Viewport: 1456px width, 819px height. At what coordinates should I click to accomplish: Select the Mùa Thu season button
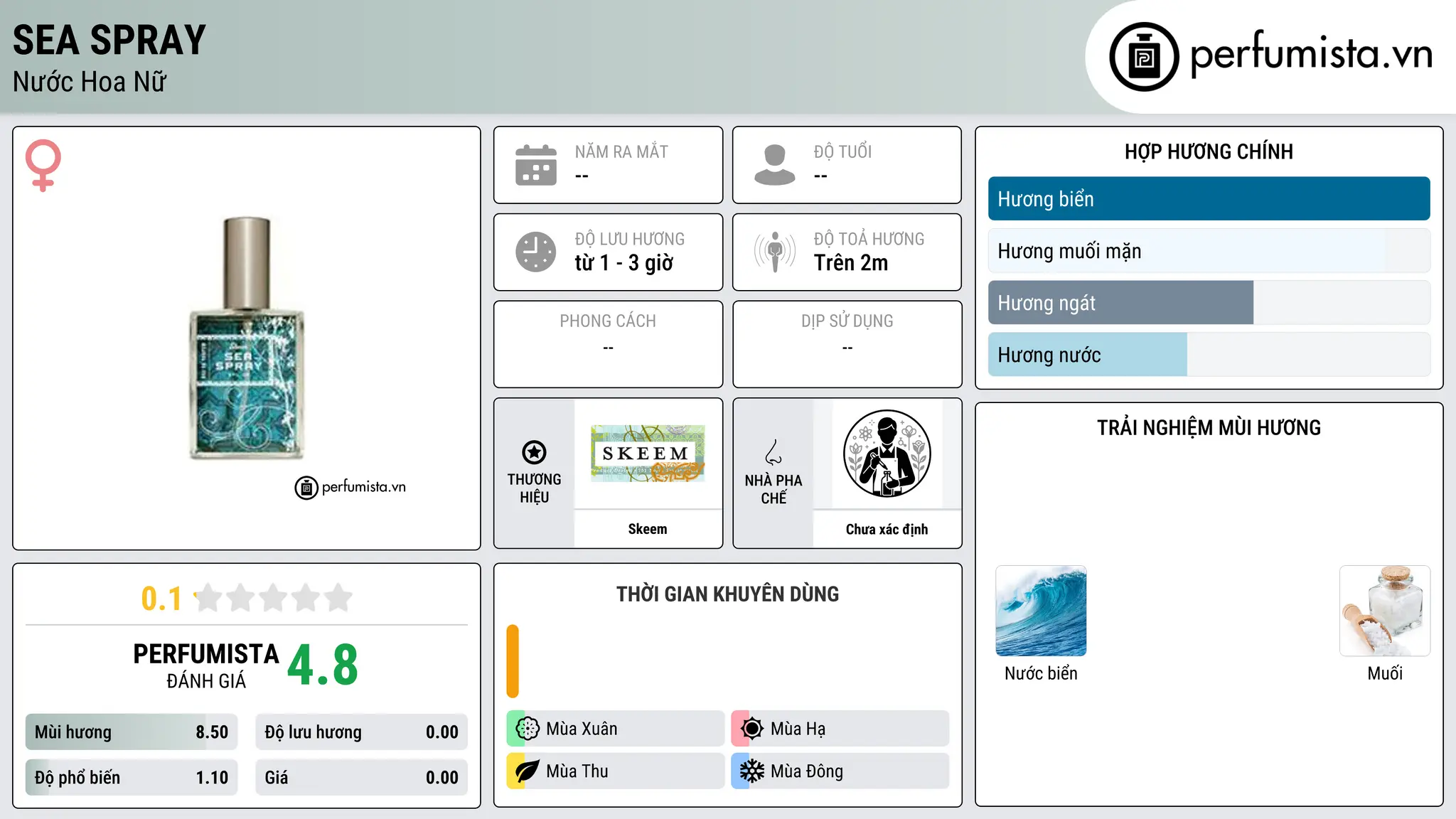615,771
